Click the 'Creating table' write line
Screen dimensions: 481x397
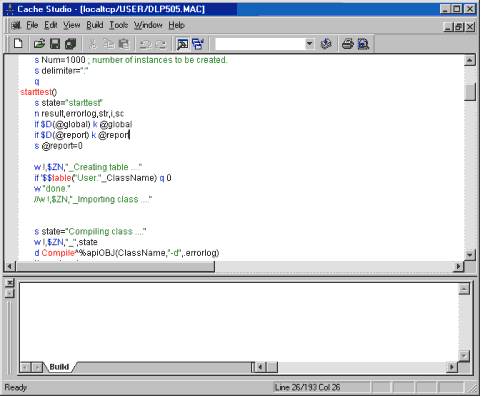(x=88, y=167)
